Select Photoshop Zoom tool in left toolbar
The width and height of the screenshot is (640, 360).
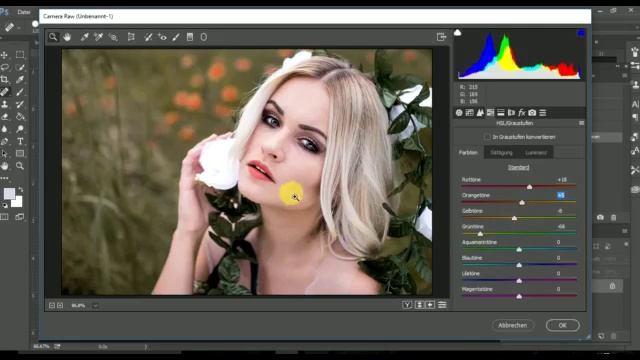coord(20,166)
